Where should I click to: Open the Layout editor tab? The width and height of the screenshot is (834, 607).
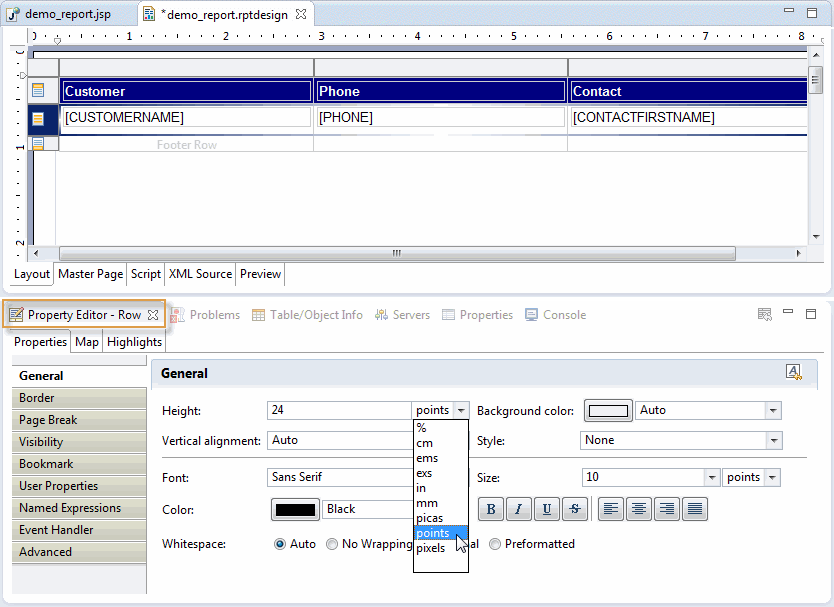coord(32,274)
